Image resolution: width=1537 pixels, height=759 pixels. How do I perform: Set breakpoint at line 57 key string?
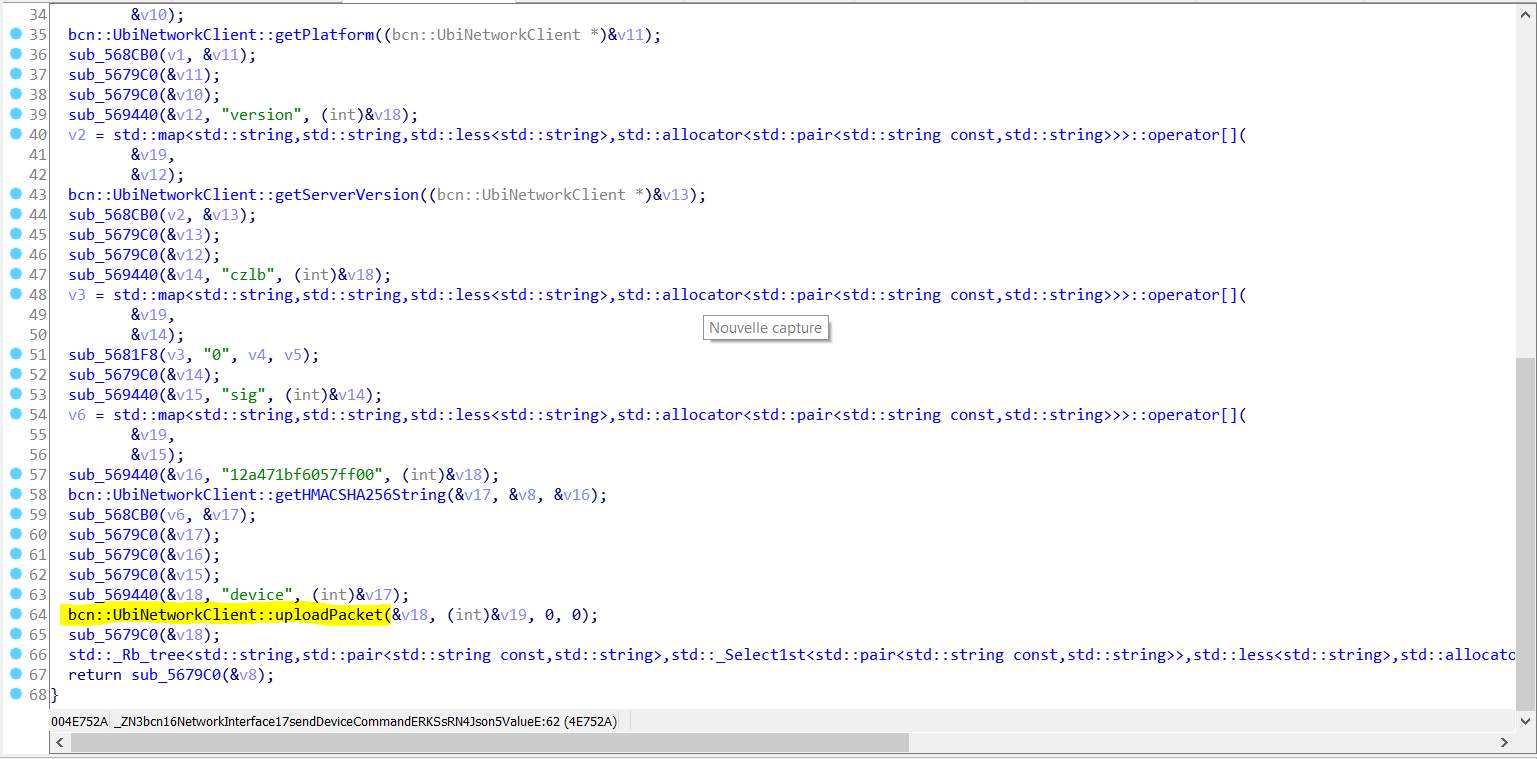[15, 474]
